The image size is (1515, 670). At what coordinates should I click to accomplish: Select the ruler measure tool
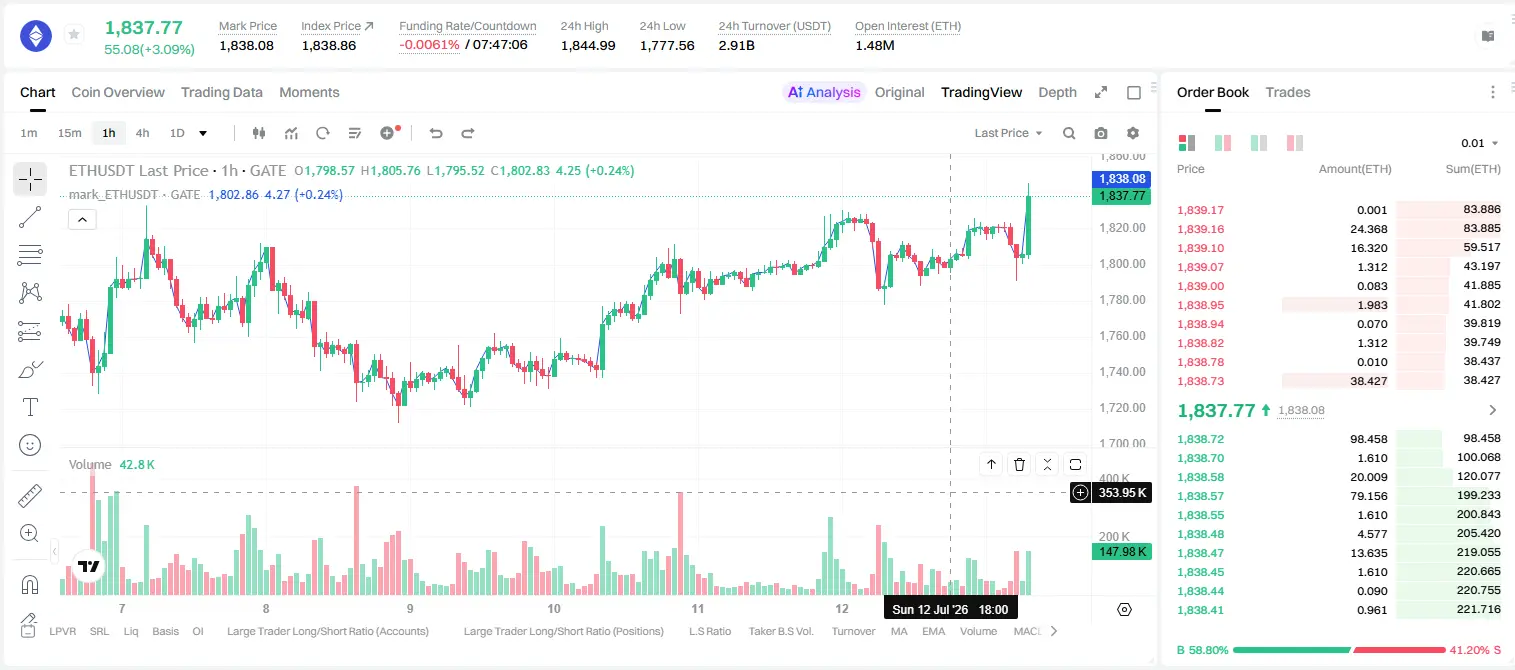[x=30, y=496]
